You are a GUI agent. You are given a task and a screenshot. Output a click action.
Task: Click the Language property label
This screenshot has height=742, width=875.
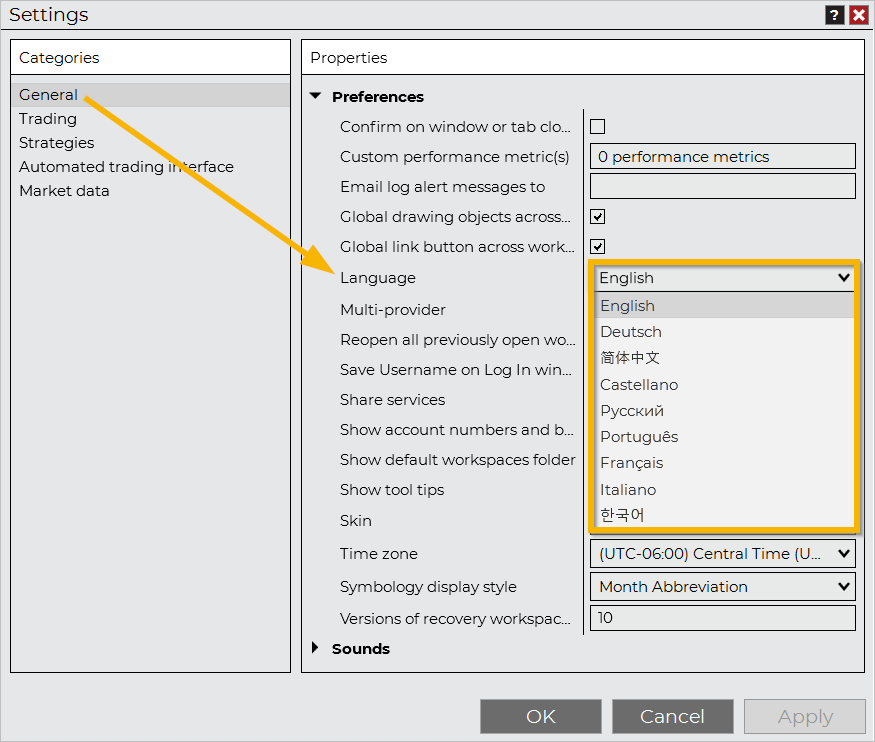378,278
